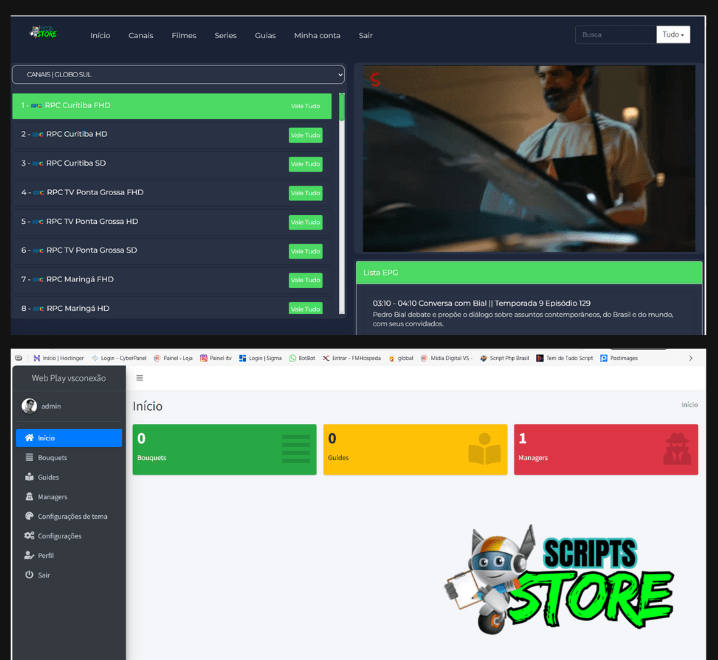This screenshot has width=718, height=660.
Task: Open the red Managers summary card
Action: click(x=605, y=449)
